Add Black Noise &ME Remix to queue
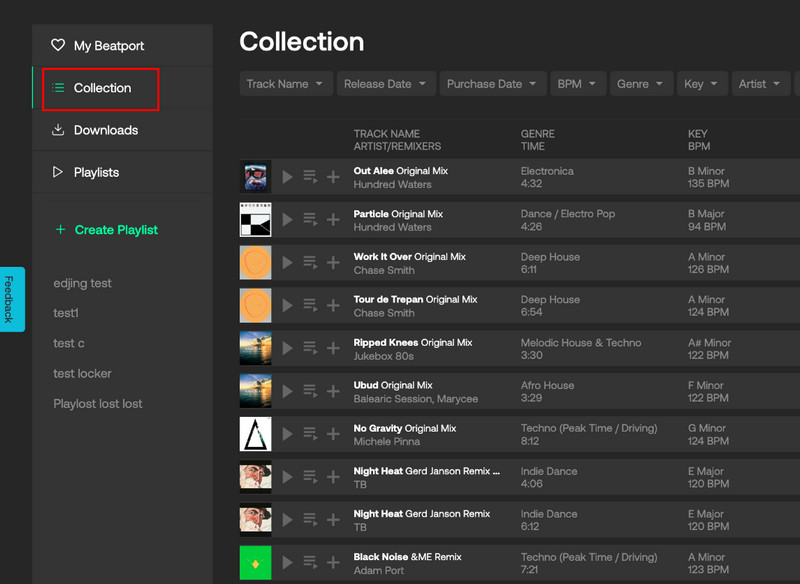 point(309,563)
